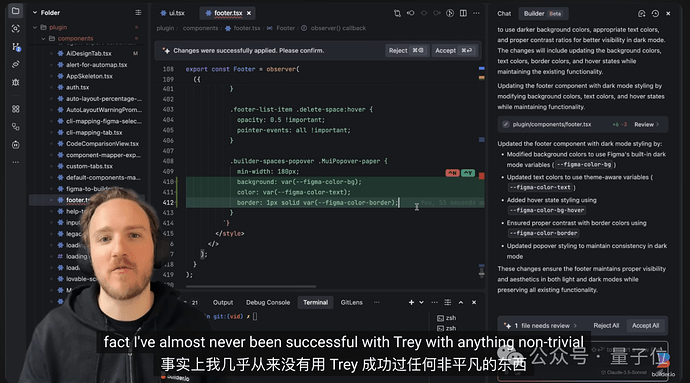The image size is (690, 383).
Task: Open AIDesignTab.tsx in file tree
Action: pyautogui.click(x=88, y=53)
